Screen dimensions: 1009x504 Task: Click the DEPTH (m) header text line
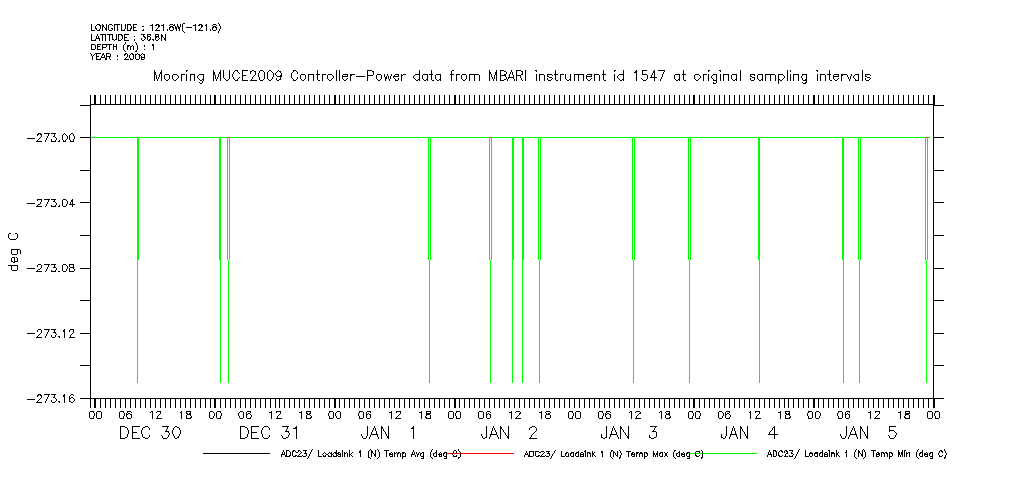pos(123,47)
